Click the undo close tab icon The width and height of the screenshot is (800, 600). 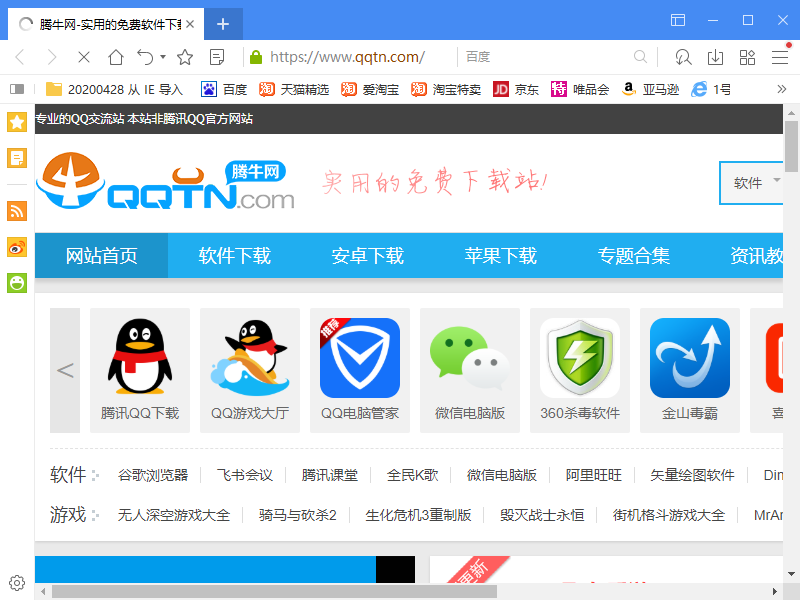point(145,57)
